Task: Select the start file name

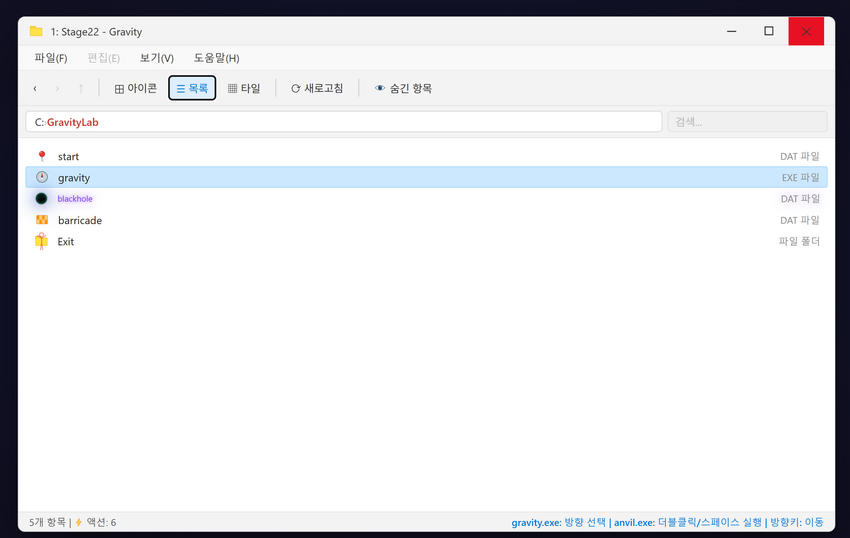Action: pos(68,157)
